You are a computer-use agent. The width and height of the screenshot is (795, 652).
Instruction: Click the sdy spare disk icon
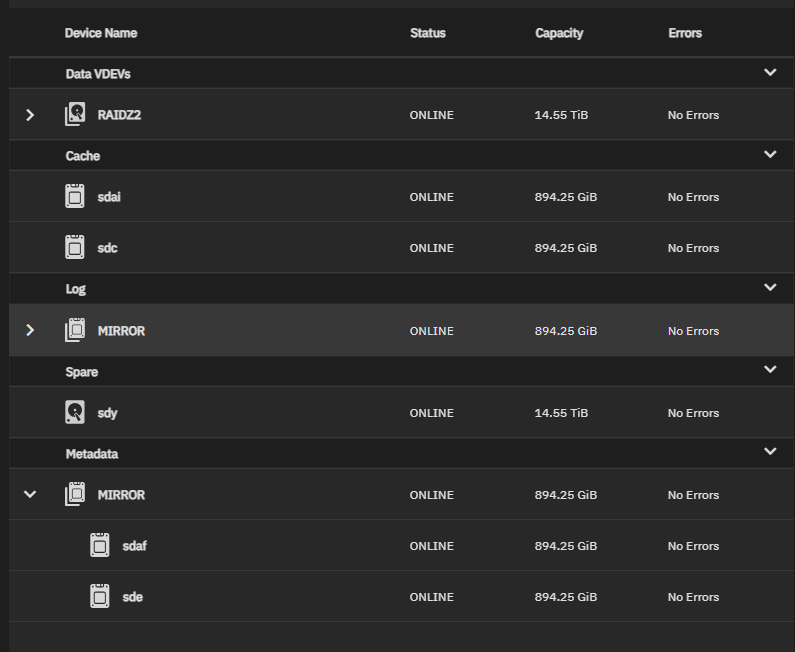point(75,413)
